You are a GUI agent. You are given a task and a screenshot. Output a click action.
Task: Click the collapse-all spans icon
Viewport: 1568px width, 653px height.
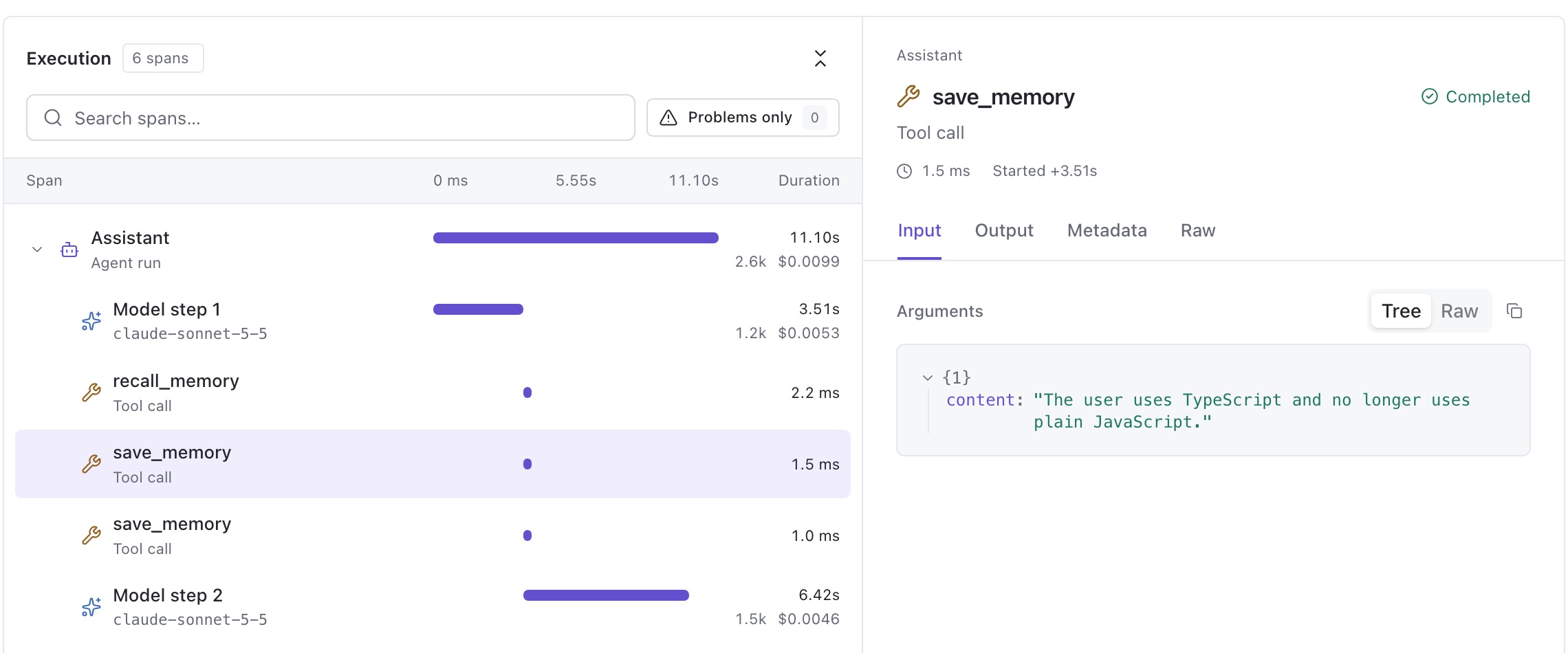(x=820, y=58)
